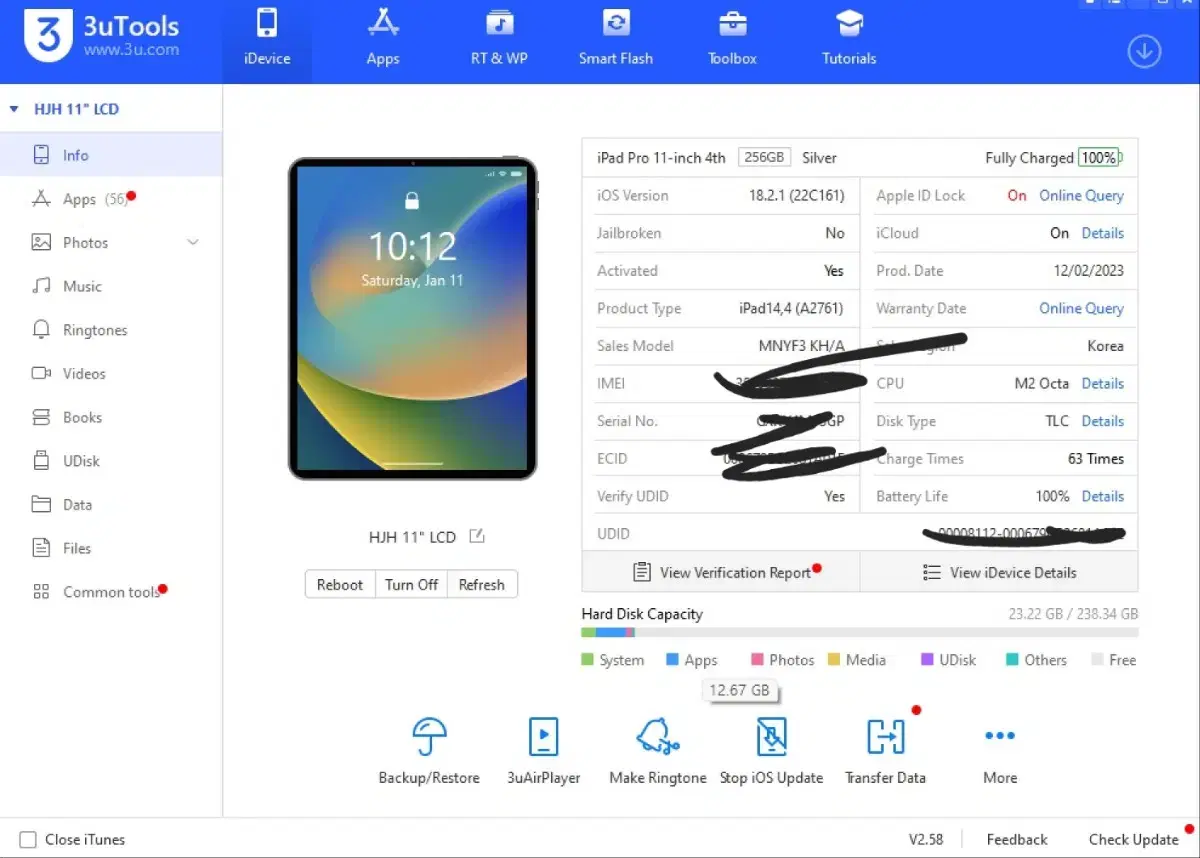Viewport: 1200px width, 858px height.
Task: Open UDisk in the sidebar
Action: pos(111,461)
